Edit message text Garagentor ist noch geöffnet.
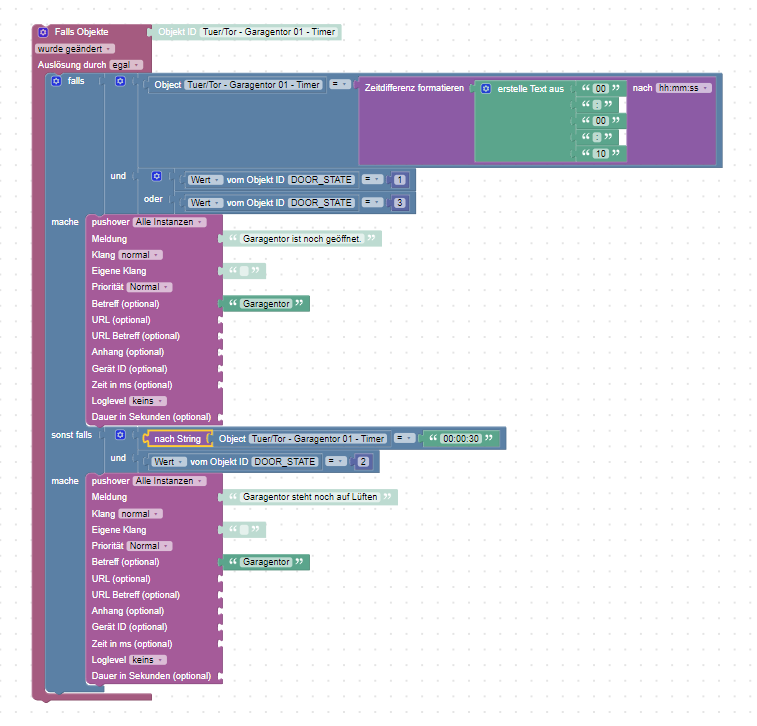 coord(302,239)
